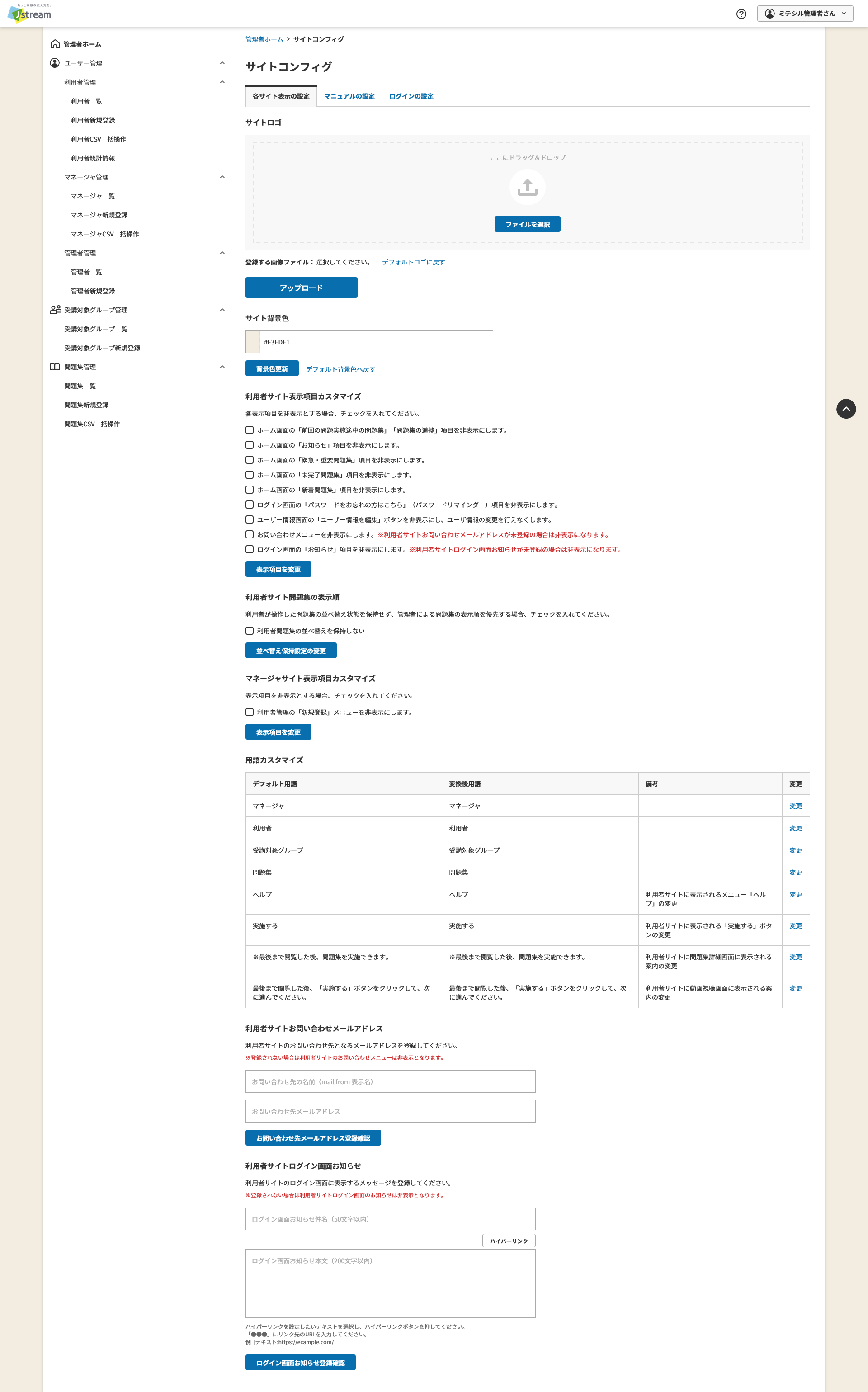Click 変更 link in 受講対象グループ term row
This screenshot has height=1392, width=868.
795,850
